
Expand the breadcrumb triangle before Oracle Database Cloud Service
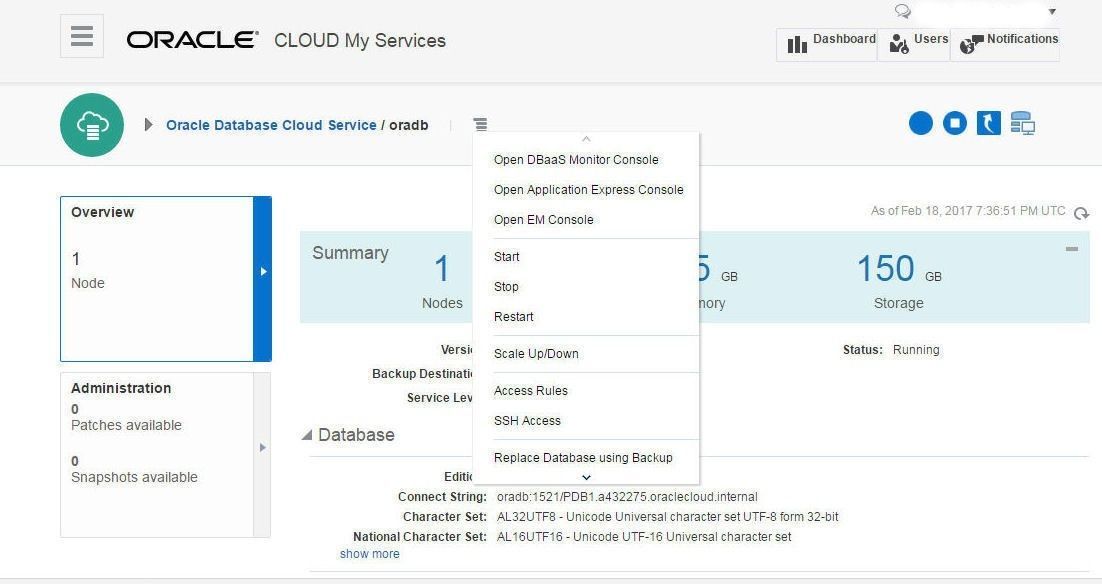(148, 124)
